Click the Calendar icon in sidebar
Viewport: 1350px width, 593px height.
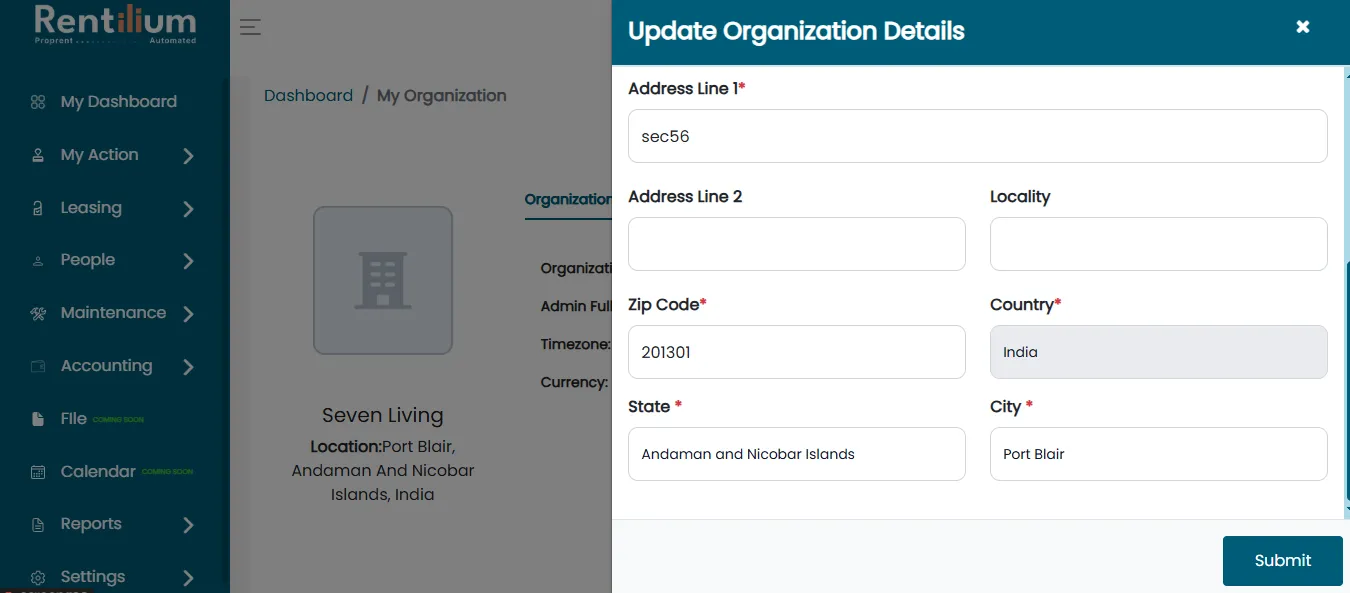coord(38,472)
